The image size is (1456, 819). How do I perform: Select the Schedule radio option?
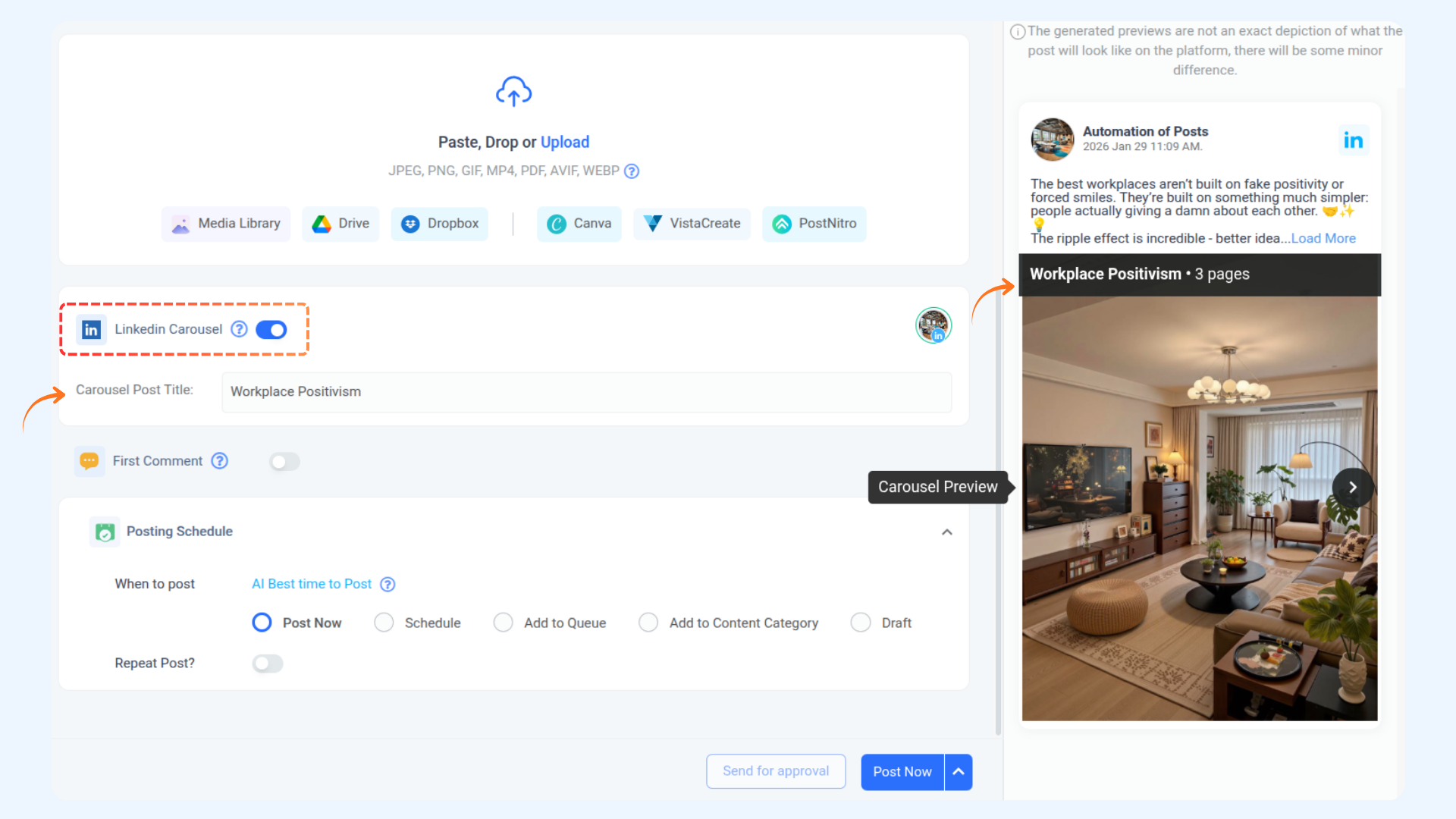[384, 623]
